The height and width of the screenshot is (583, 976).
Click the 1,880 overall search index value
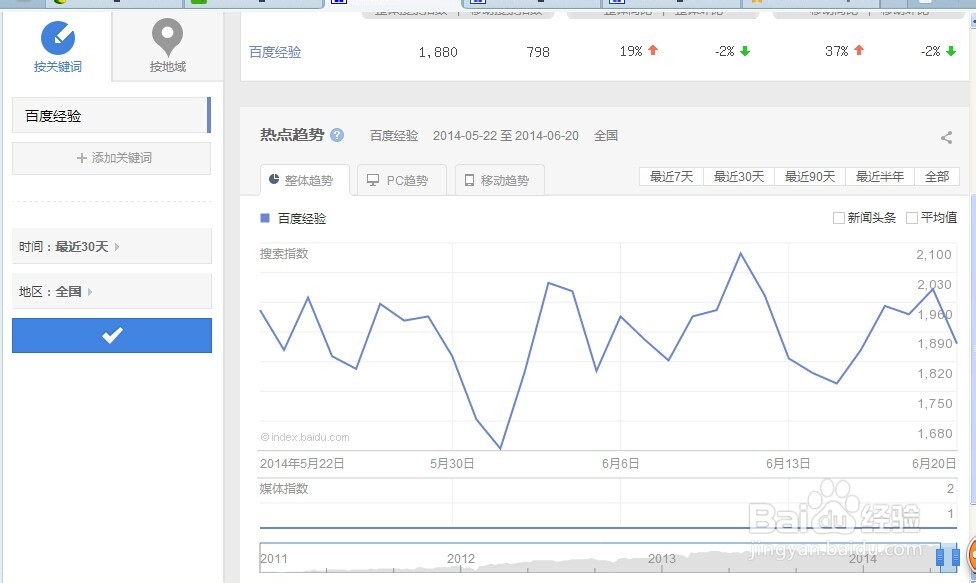click(x=438, y=52)
